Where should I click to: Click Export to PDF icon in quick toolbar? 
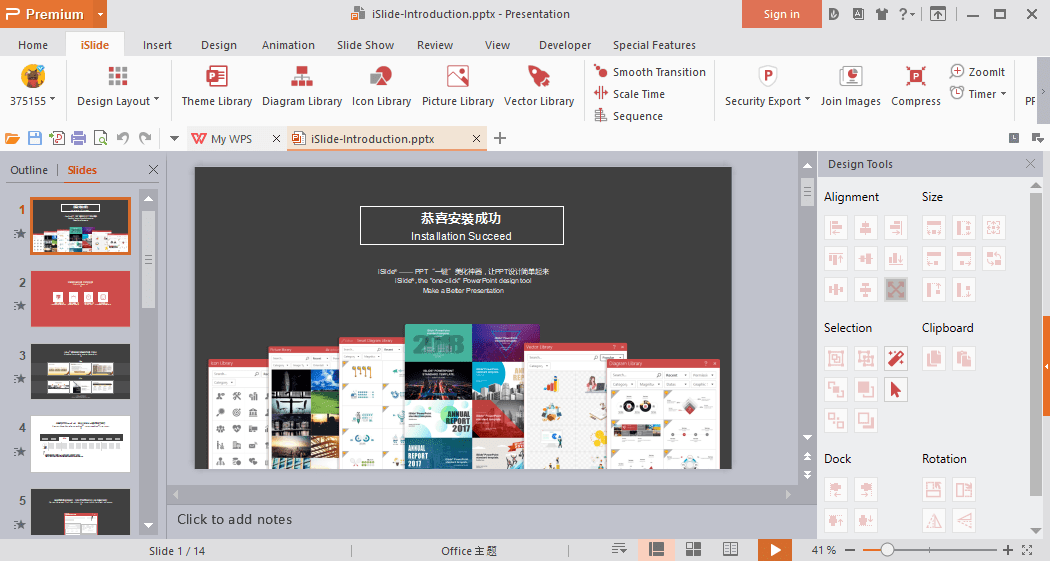(x=57, y=139)
